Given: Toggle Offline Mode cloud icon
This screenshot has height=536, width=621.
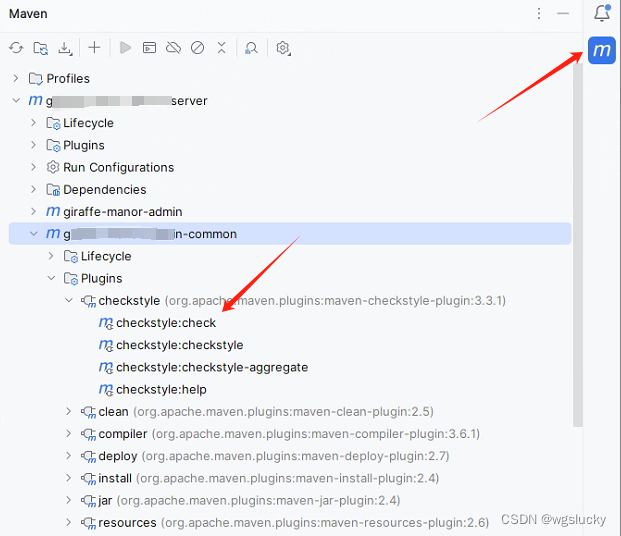Looking at the screenshot, I should tap(173, 48).
